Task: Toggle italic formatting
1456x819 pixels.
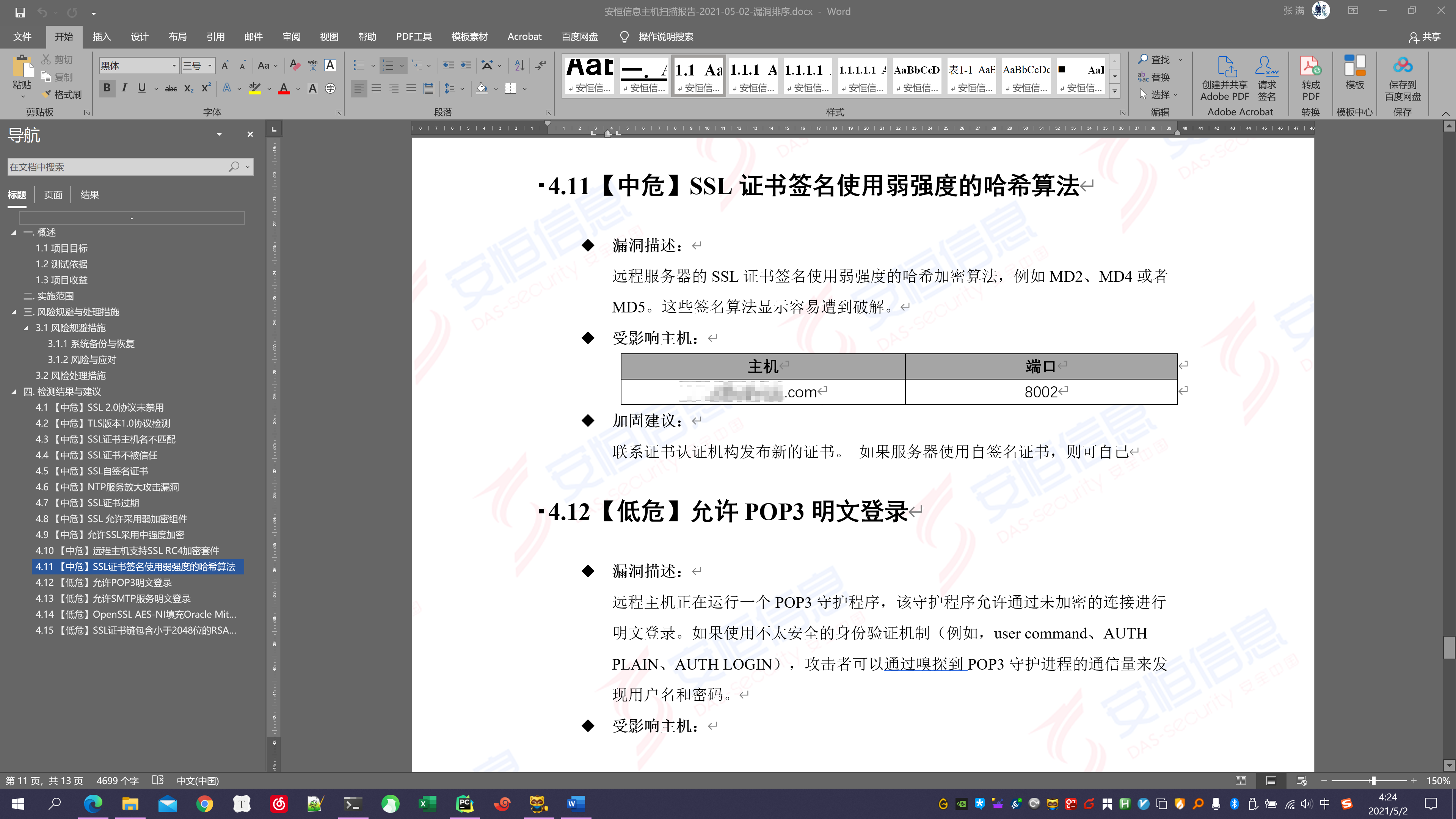Action: 124,88
